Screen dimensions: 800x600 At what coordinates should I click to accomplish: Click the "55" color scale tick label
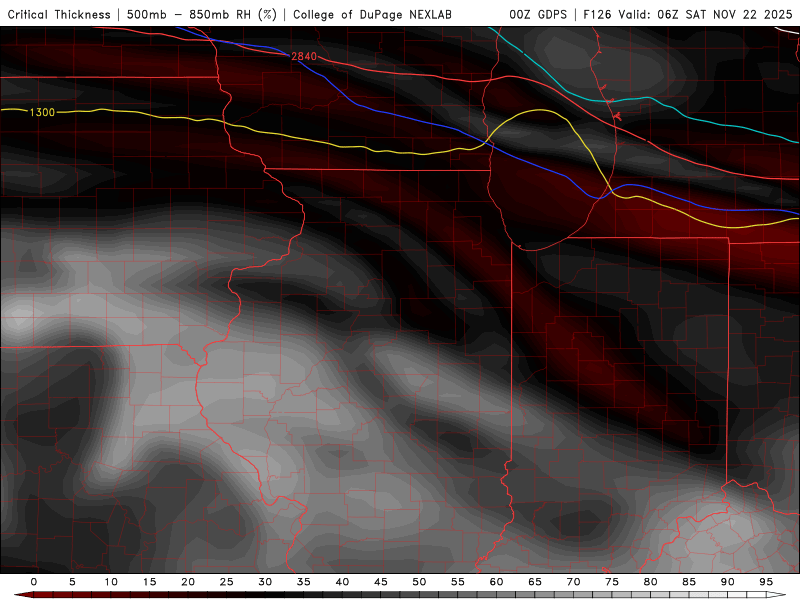click(458, 582)
